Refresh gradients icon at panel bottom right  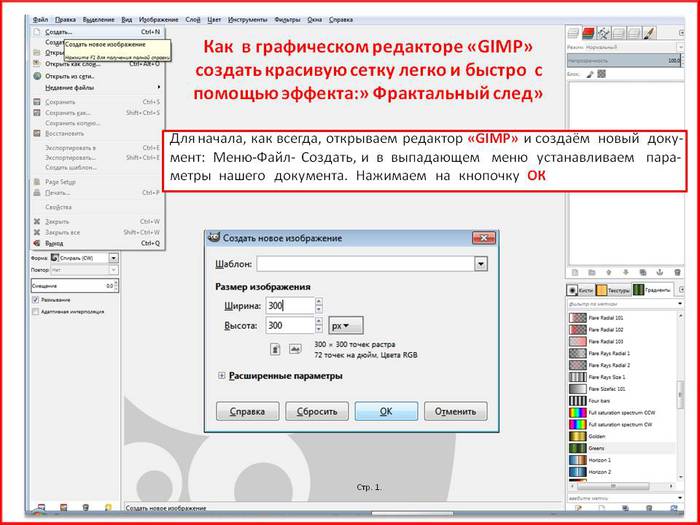click(674, 508)
